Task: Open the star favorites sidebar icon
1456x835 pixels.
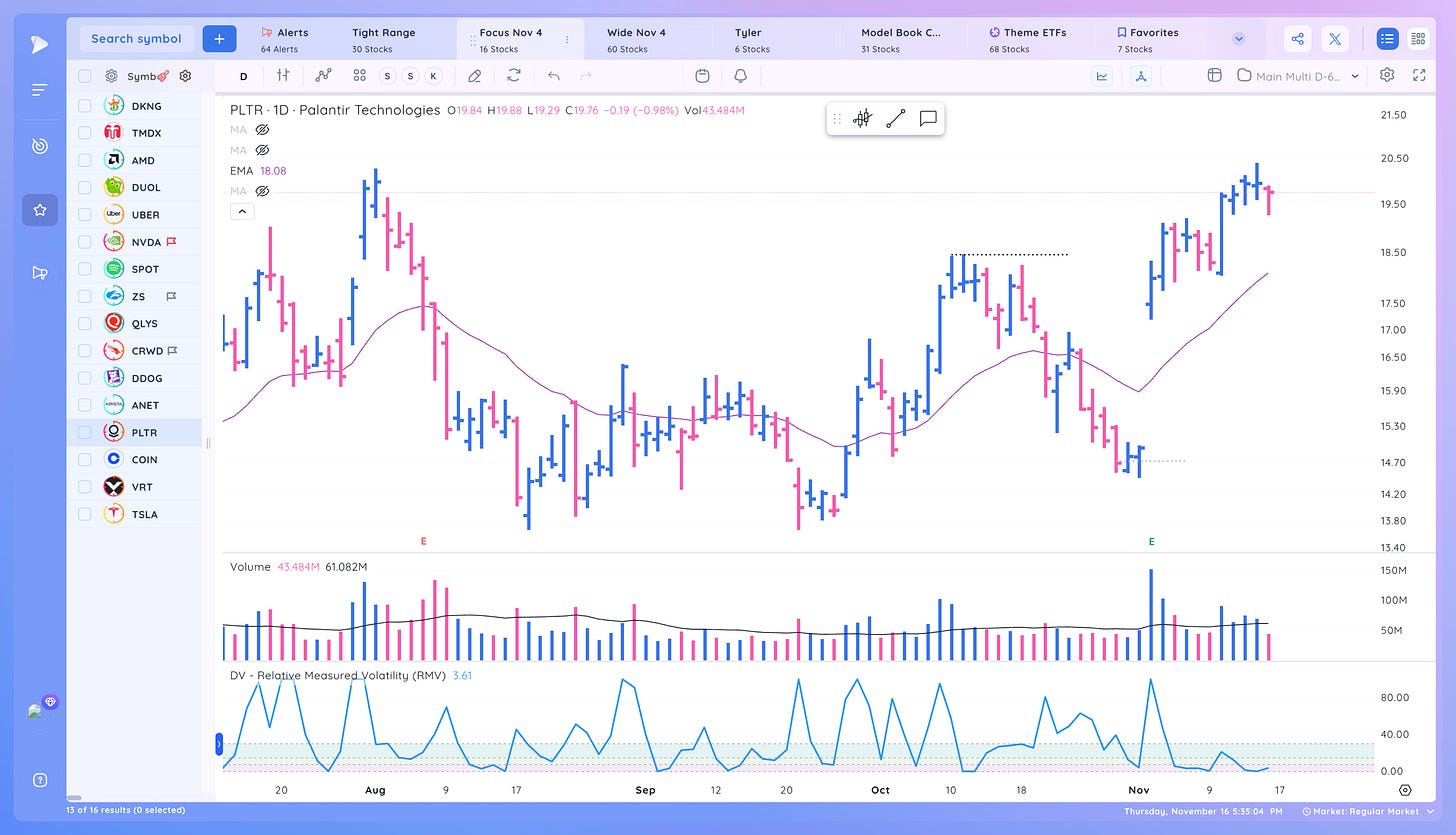Action: click(40, 210)
